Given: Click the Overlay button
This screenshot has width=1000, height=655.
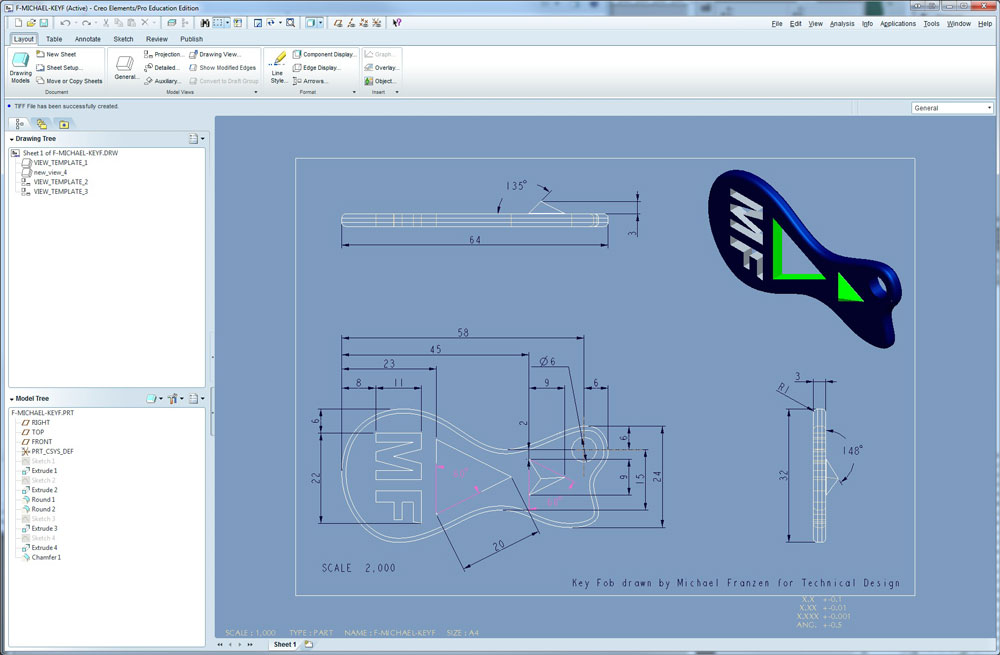Looking at the screenshot, I should point(381,68).
